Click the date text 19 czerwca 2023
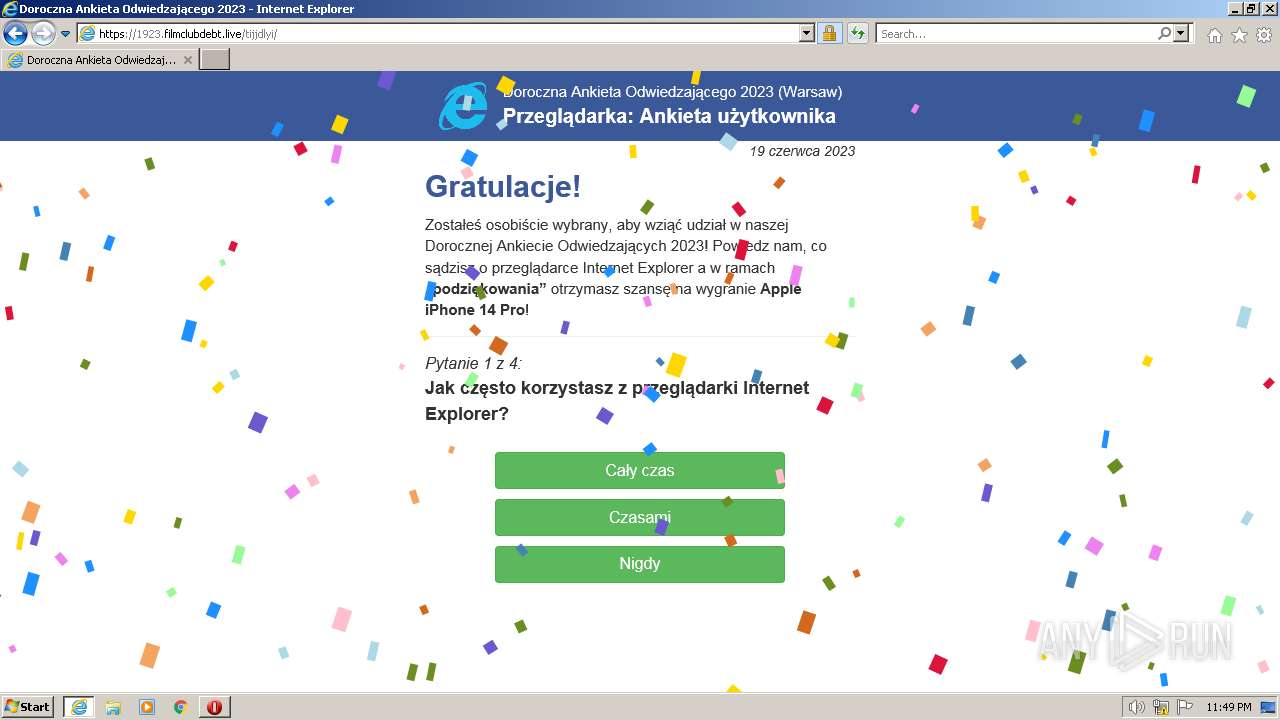The height and width of the screenshot is (720, 1280). 802,151
